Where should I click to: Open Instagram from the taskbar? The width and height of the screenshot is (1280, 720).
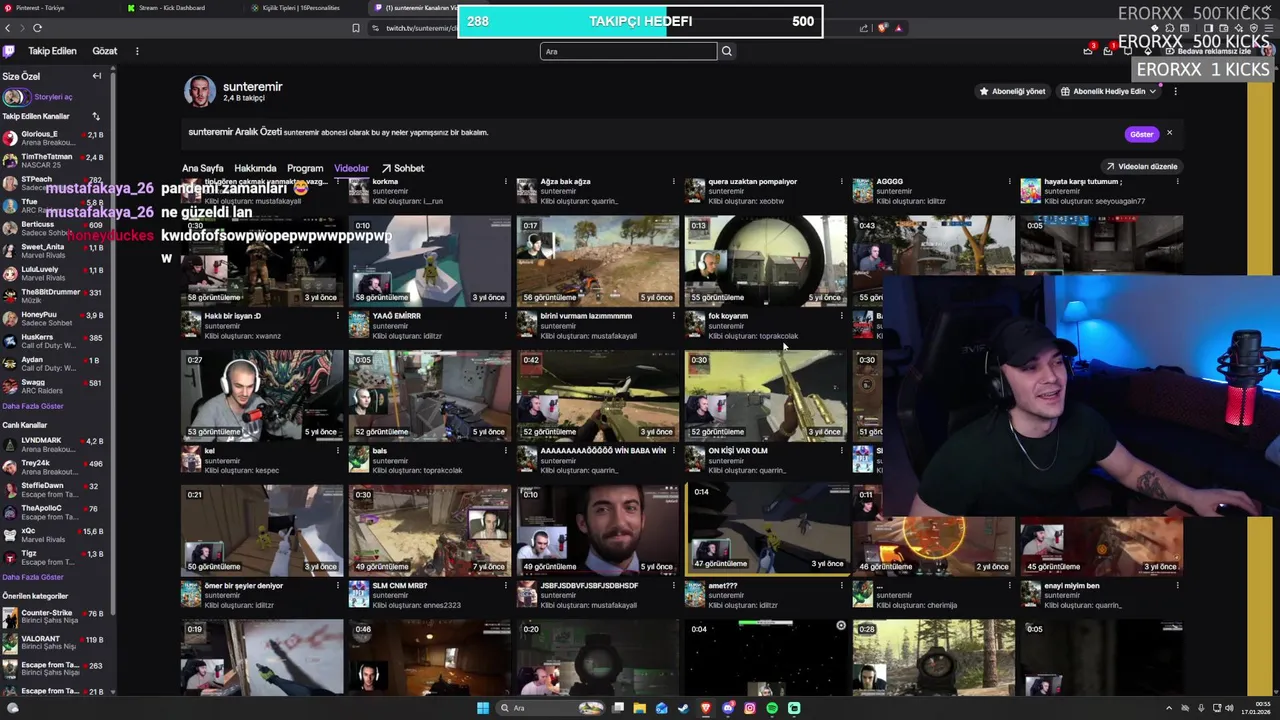(x=750, y=708)
